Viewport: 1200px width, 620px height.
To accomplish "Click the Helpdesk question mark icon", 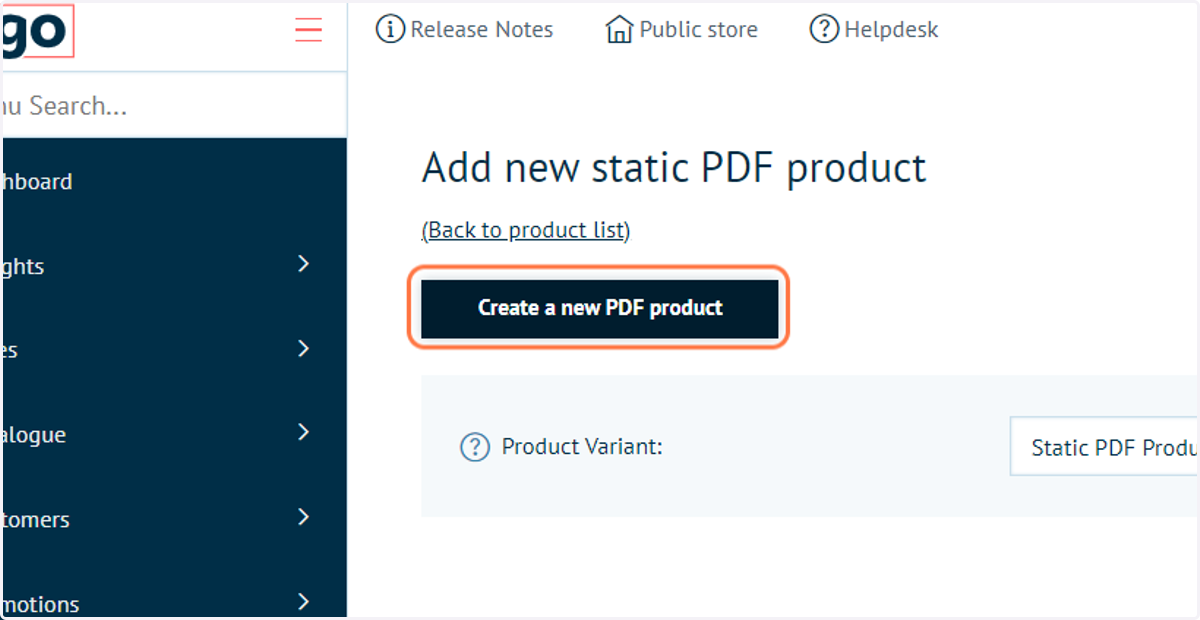I will click(x=824, y=30).
